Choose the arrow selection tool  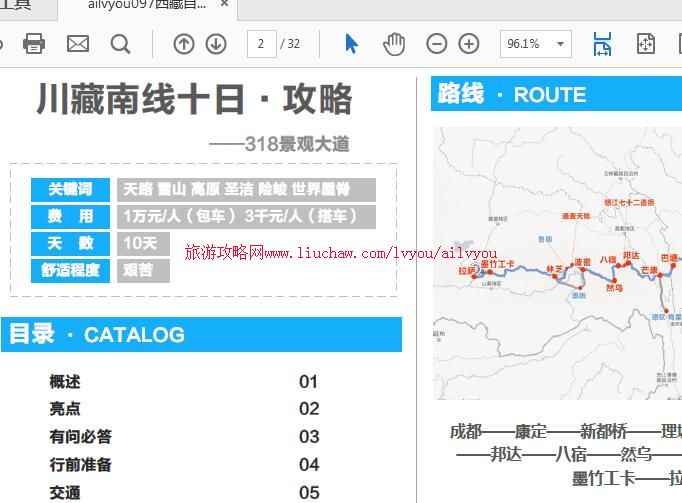click(x=351, y=44)
